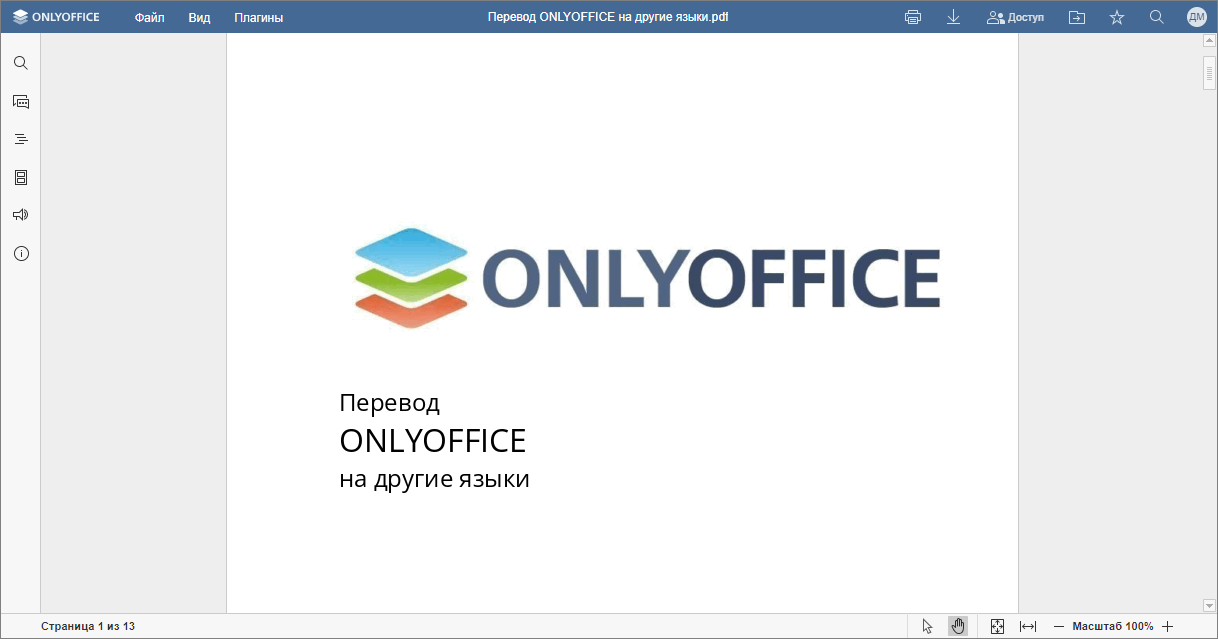Open the Файл menu

point(150,17)
